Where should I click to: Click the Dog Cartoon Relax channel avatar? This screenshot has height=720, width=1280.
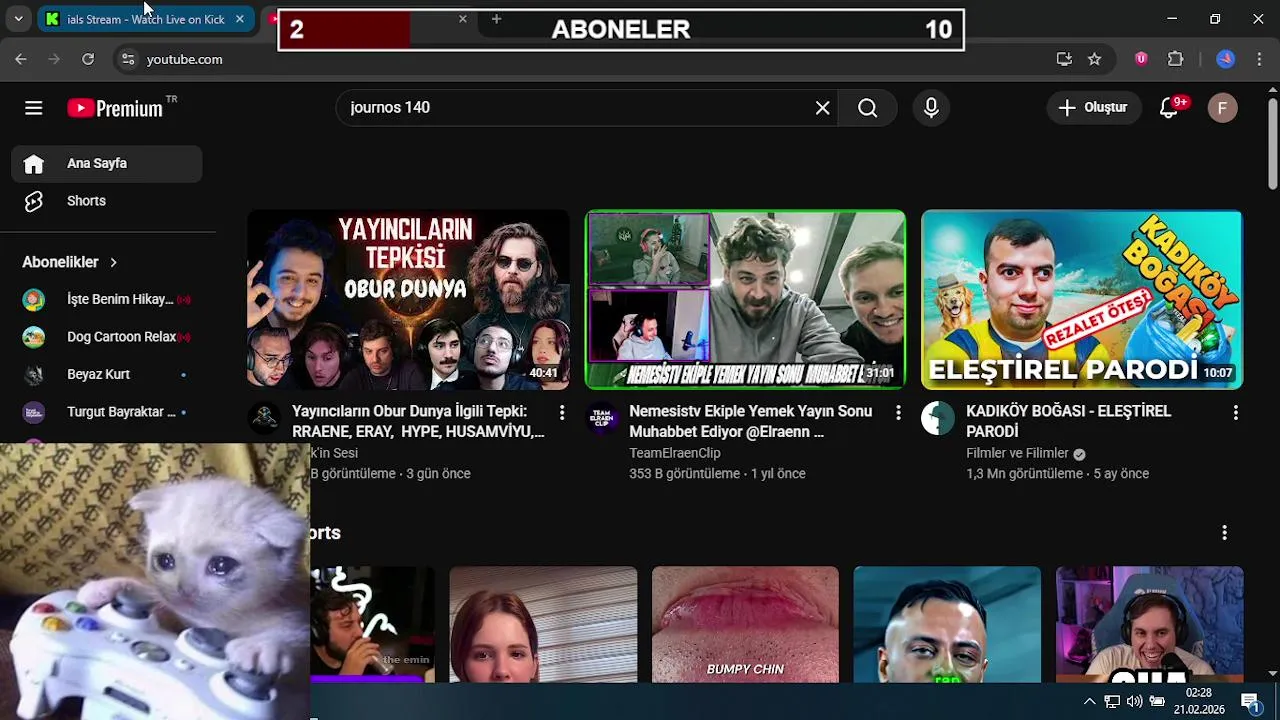click(34, 337)
